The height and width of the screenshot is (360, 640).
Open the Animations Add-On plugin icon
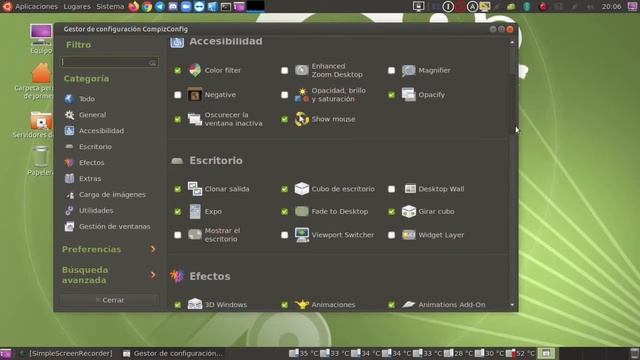click(x=409, y=304)
